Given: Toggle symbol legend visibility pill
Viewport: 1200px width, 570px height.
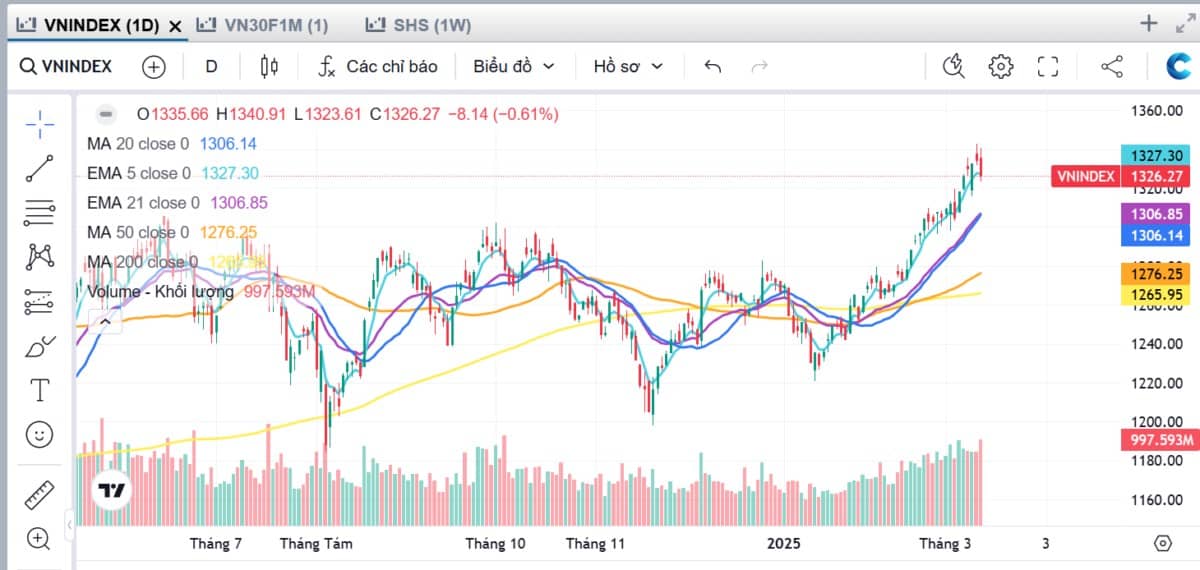Looking at the screenshot, I should pos(106,114).
